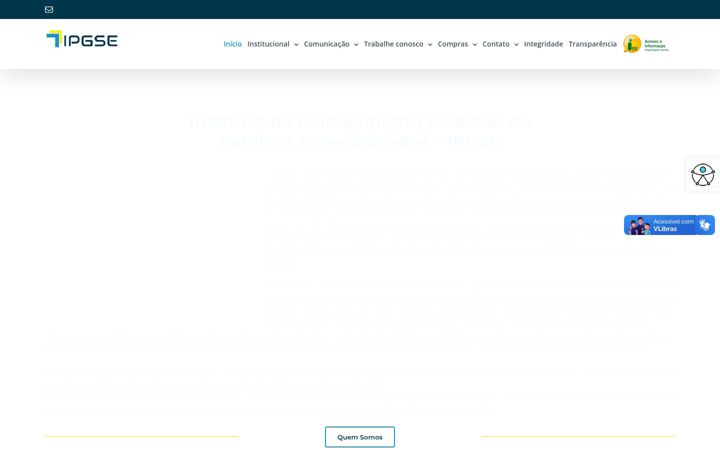Click the Acesso à Informação badge

pyautogui.click(x=646, y=44)
